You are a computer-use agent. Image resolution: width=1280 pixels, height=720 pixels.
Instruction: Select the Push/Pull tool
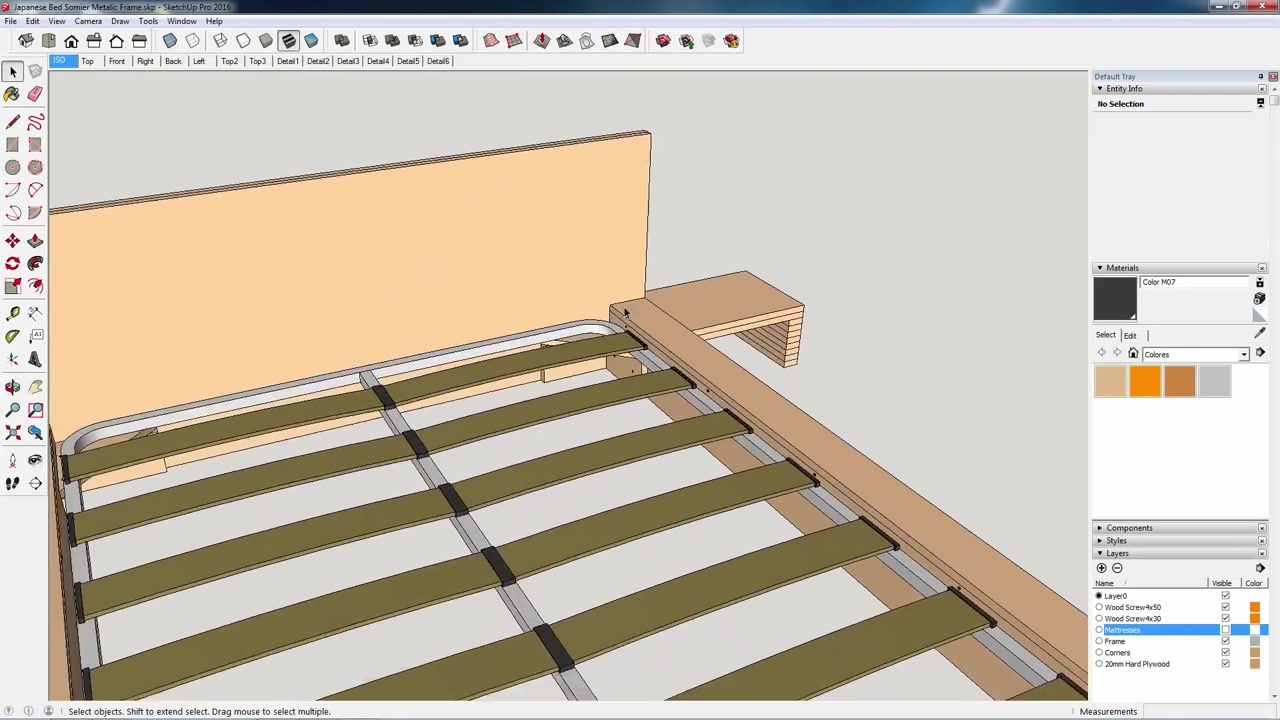pos(35,241)
